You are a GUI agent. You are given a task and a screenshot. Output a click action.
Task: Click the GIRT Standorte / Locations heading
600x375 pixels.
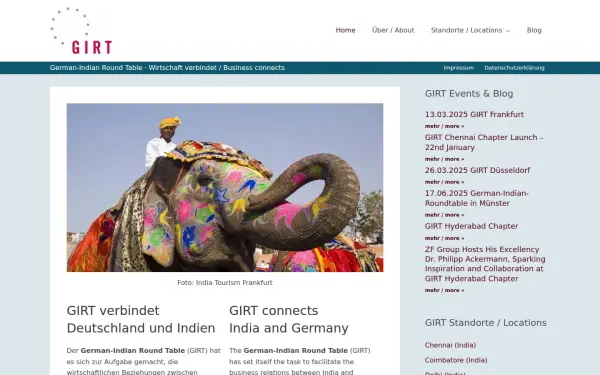486,323
